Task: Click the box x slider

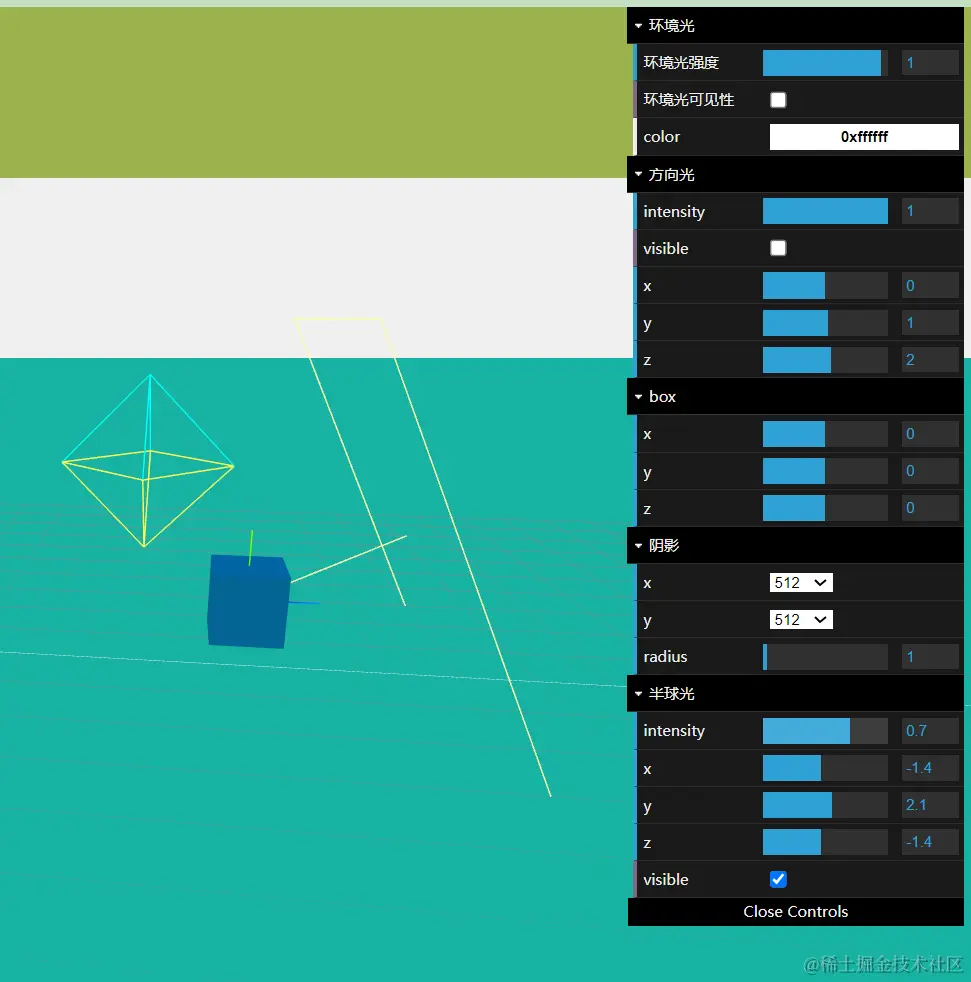Action: 825,433
